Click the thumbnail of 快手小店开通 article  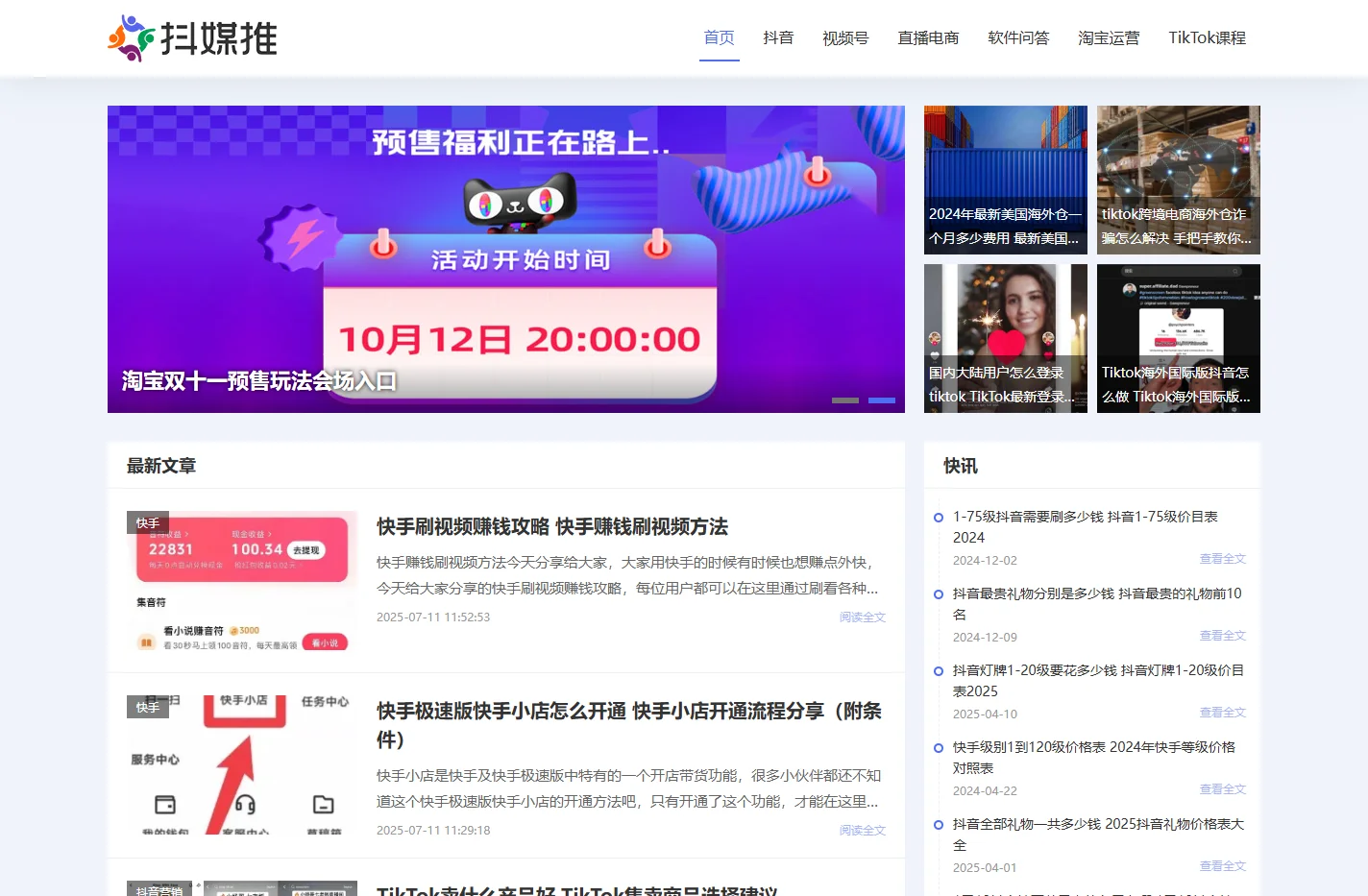pos(242,765)
